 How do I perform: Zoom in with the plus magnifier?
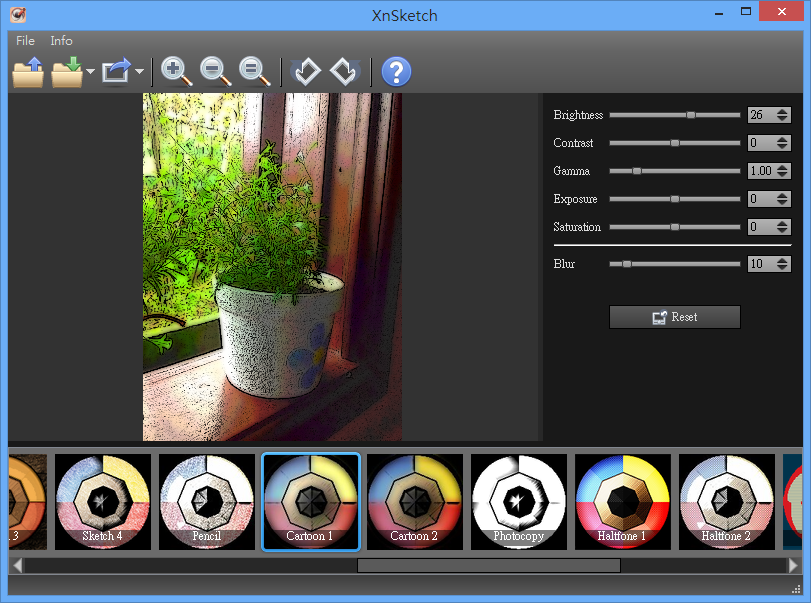tap(176, 71)
